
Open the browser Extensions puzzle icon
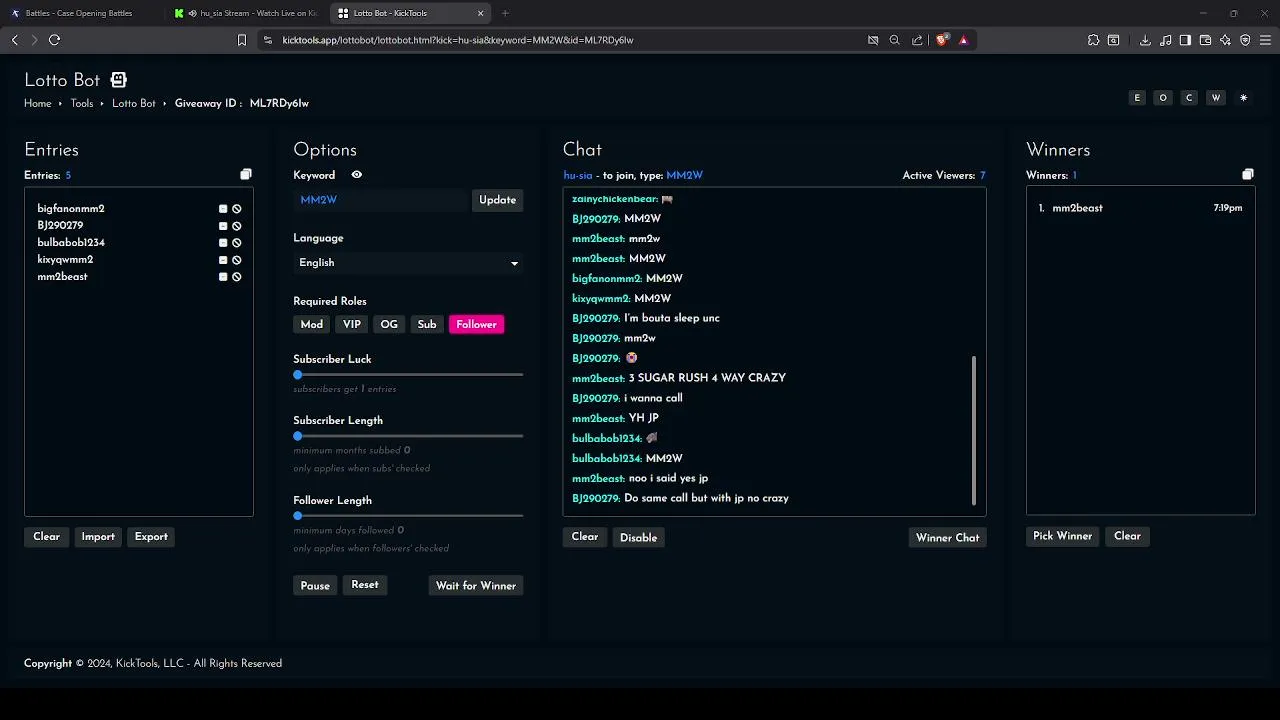pyautogui.click(x=1093, y=40)
